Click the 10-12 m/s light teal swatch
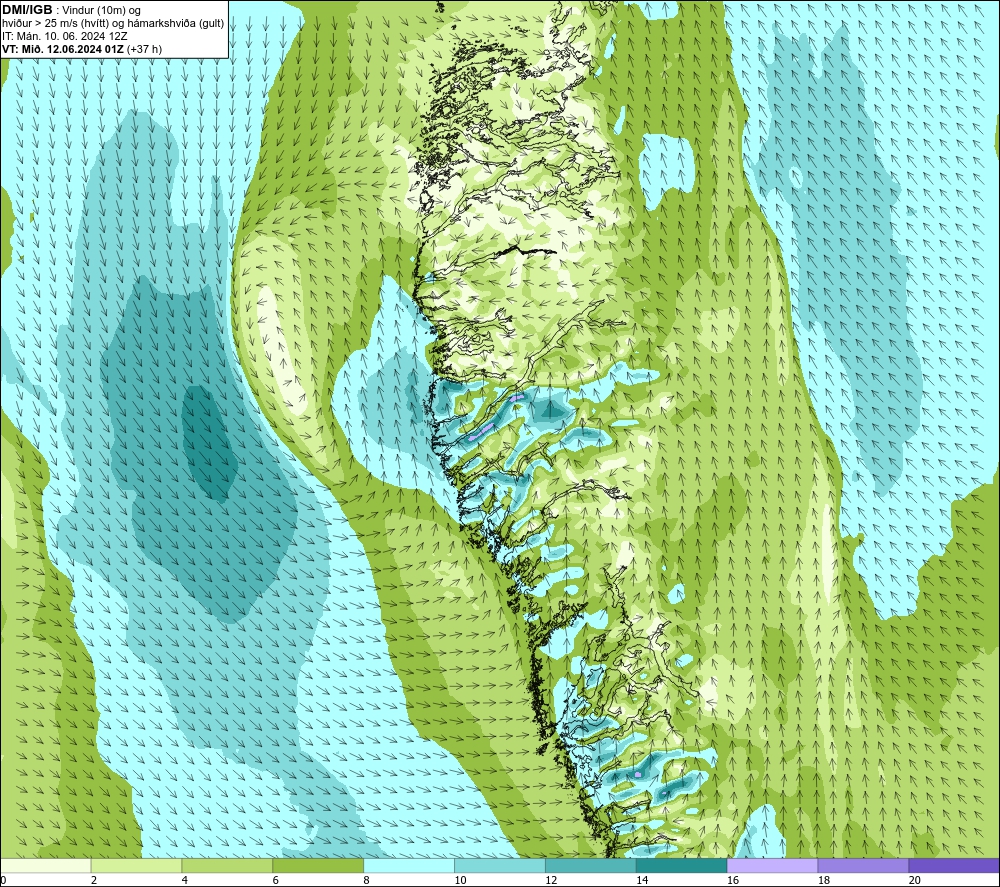 tap(499, 865)
